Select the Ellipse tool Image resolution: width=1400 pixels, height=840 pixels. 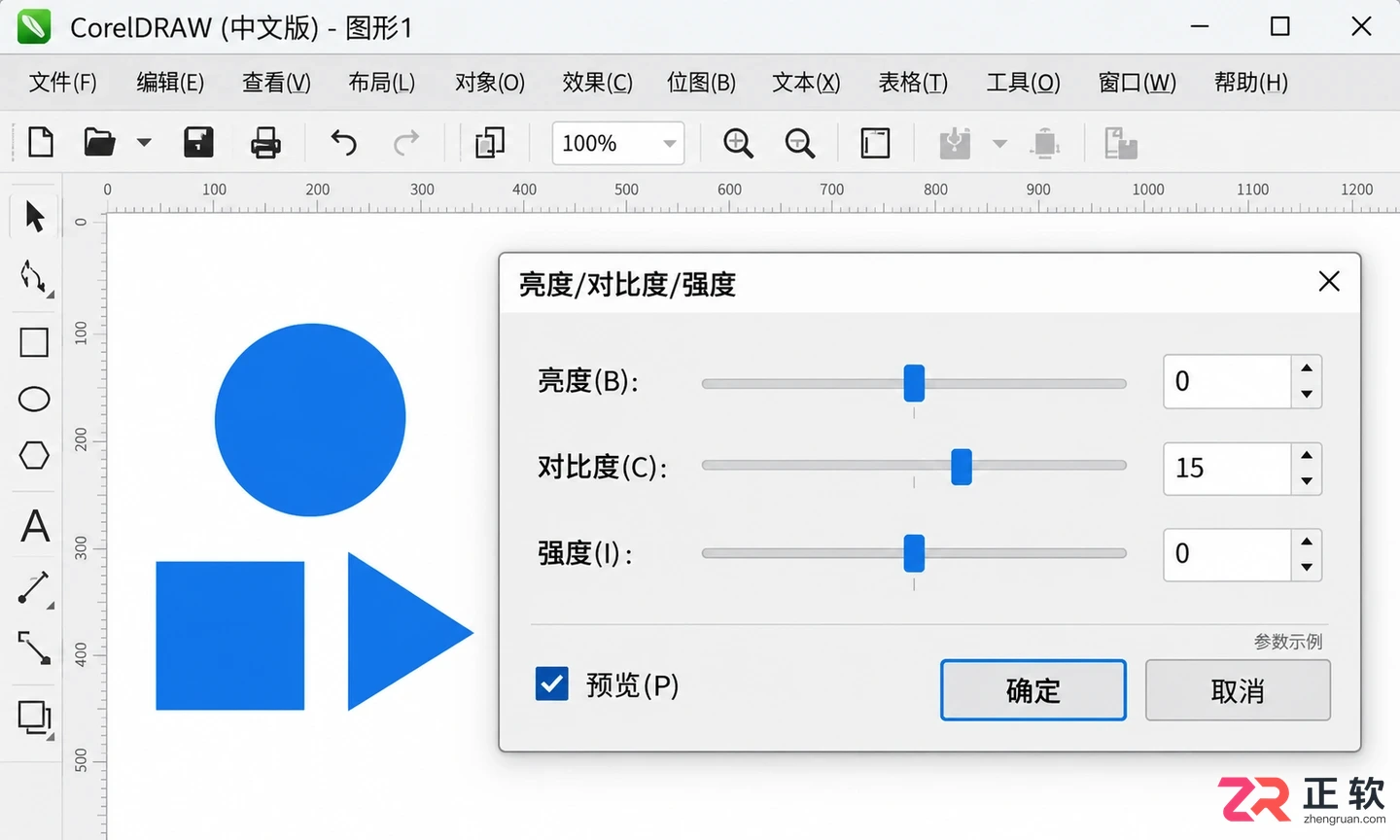click(x=34, y=400)
